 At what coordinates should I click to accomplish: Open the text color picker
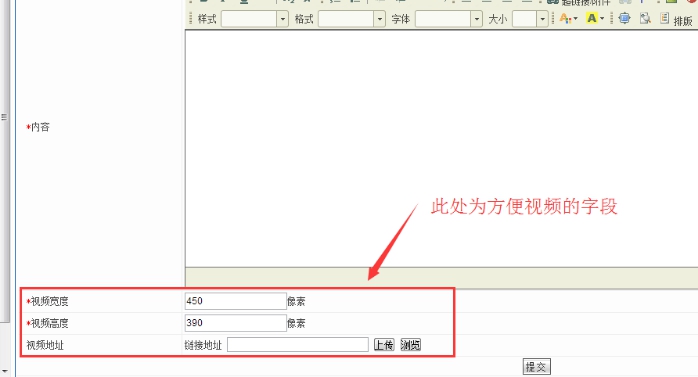(568, 19)
